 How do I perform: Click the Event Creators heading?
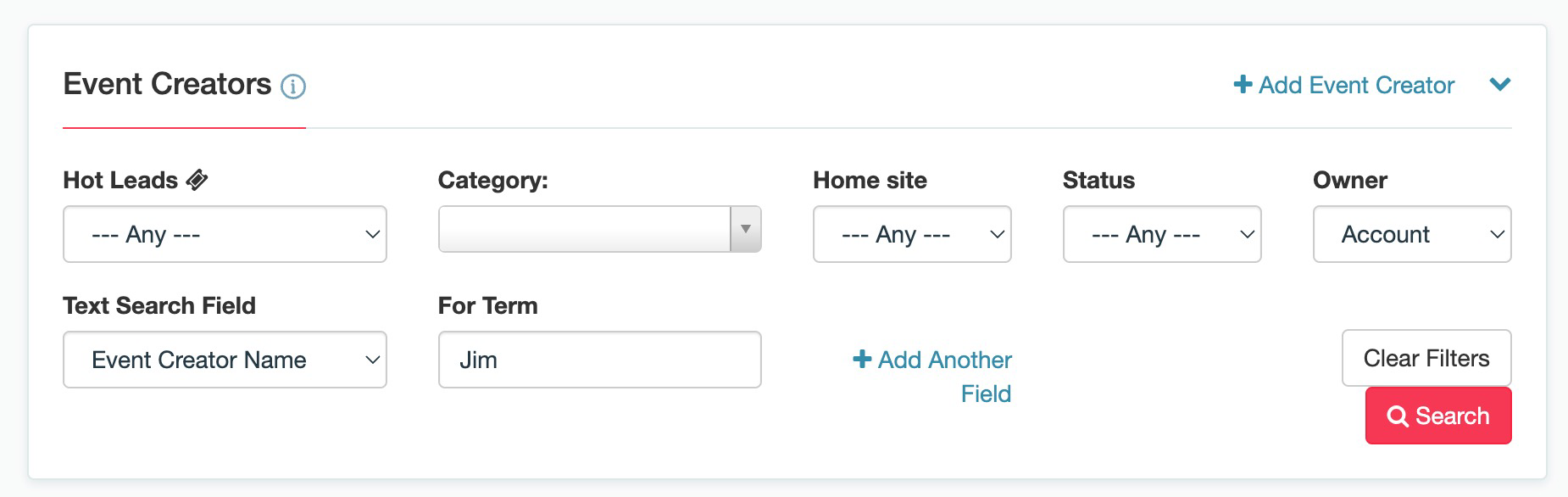coord(167,84)
